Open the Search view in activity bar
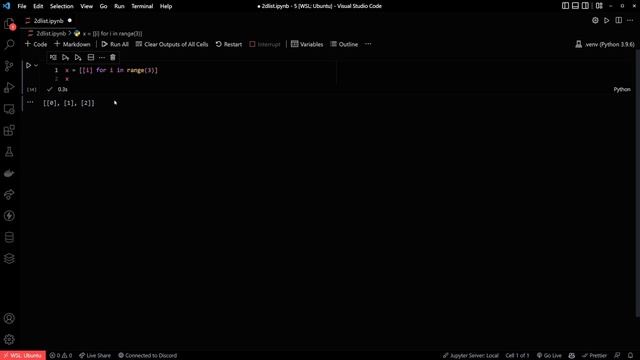This screenshot has height=360, width=640. point(9,44)
